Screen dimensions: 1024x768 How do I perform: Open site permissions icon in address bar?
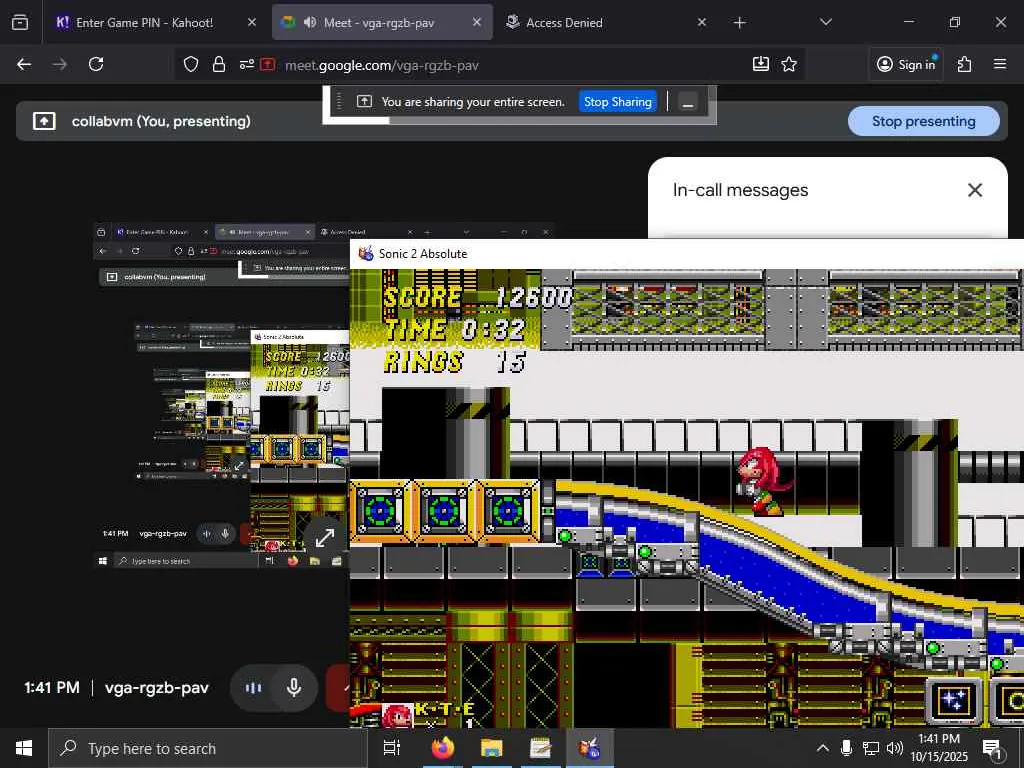[x=246, y=64]
